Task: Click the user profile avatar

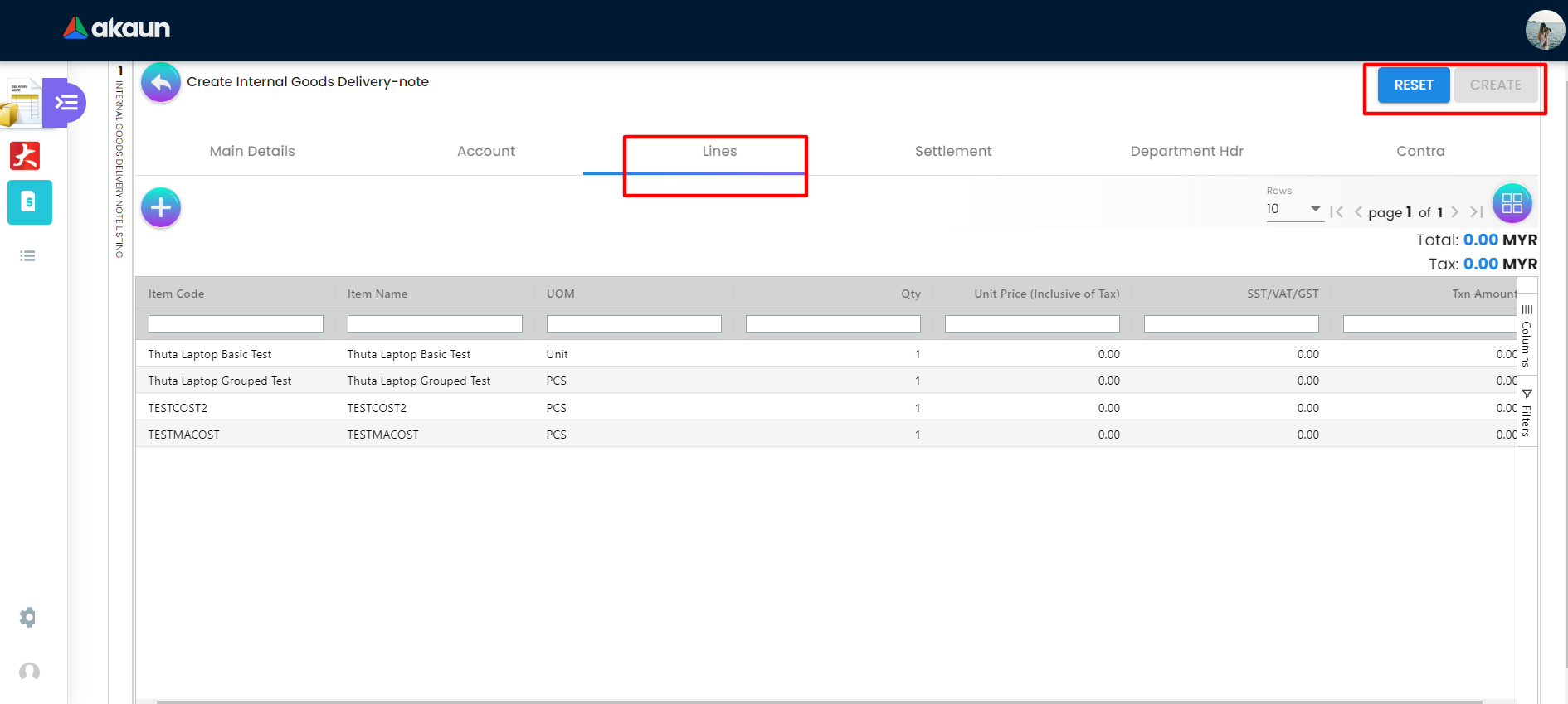Action: click(1545, 30)
